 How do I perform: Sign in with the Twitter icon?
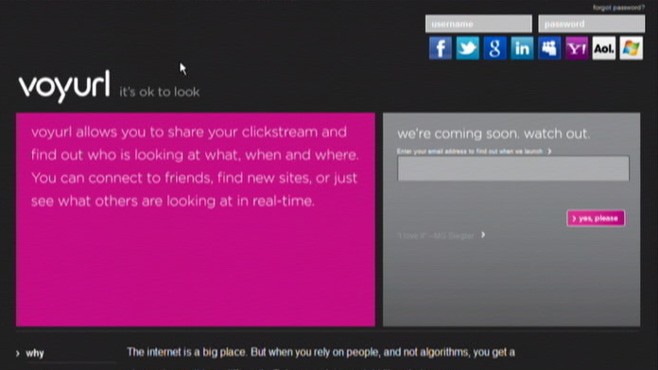[467, 48]
